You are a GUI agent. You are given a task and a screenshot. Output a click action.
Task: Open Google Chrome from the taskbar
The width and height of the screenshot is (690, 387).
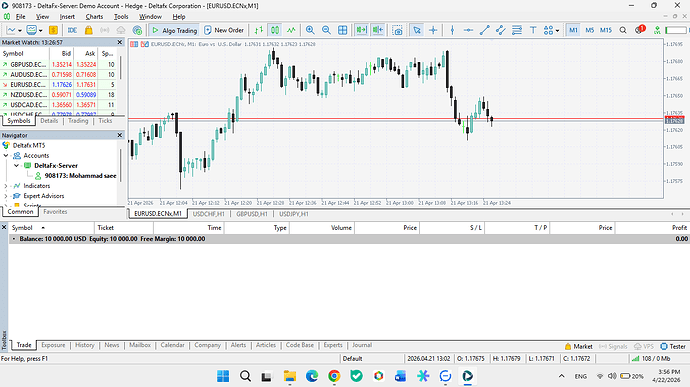click(x=334, y=376)
